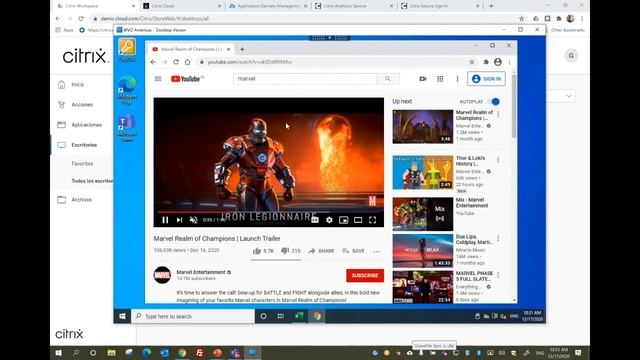Click the YouTube search box
Viewport: 640px width, 360px height.
point(304,79)
